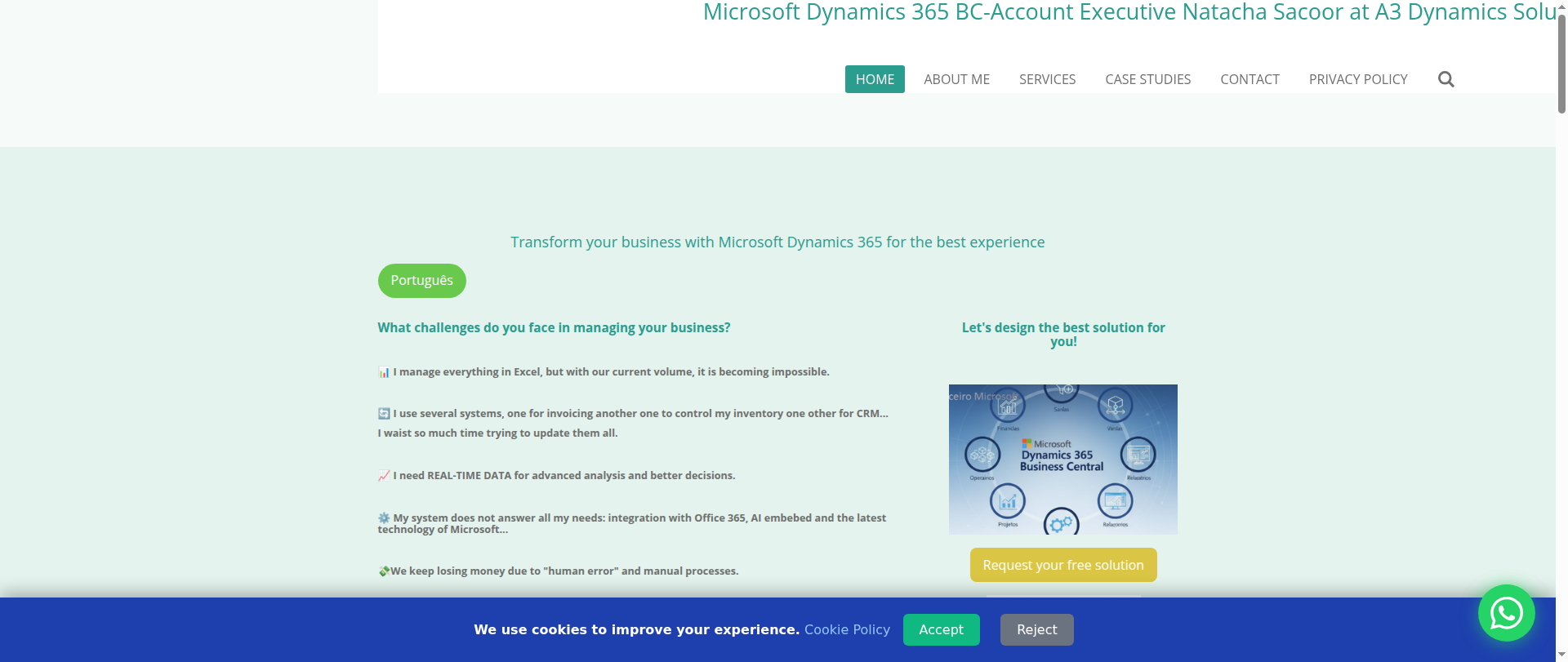Click the line My system does not answer

[631, 523]
